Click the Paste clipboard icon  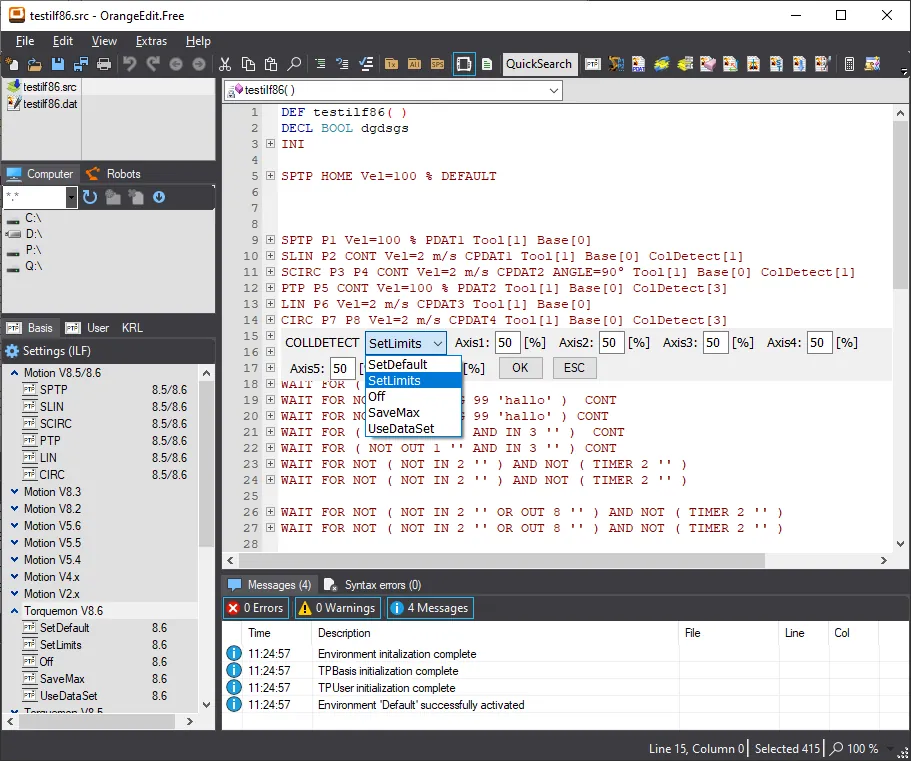click(271, 64)
